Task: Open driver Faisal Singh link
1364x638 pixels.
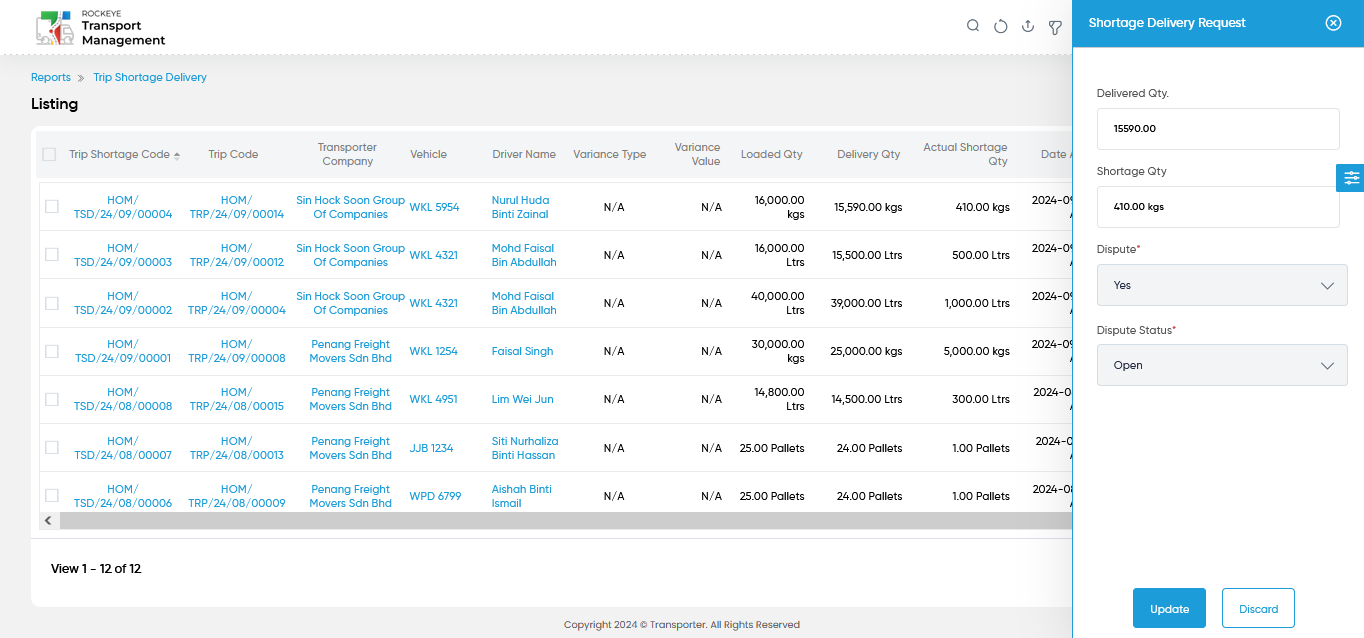Action: [x=522, y=351]
